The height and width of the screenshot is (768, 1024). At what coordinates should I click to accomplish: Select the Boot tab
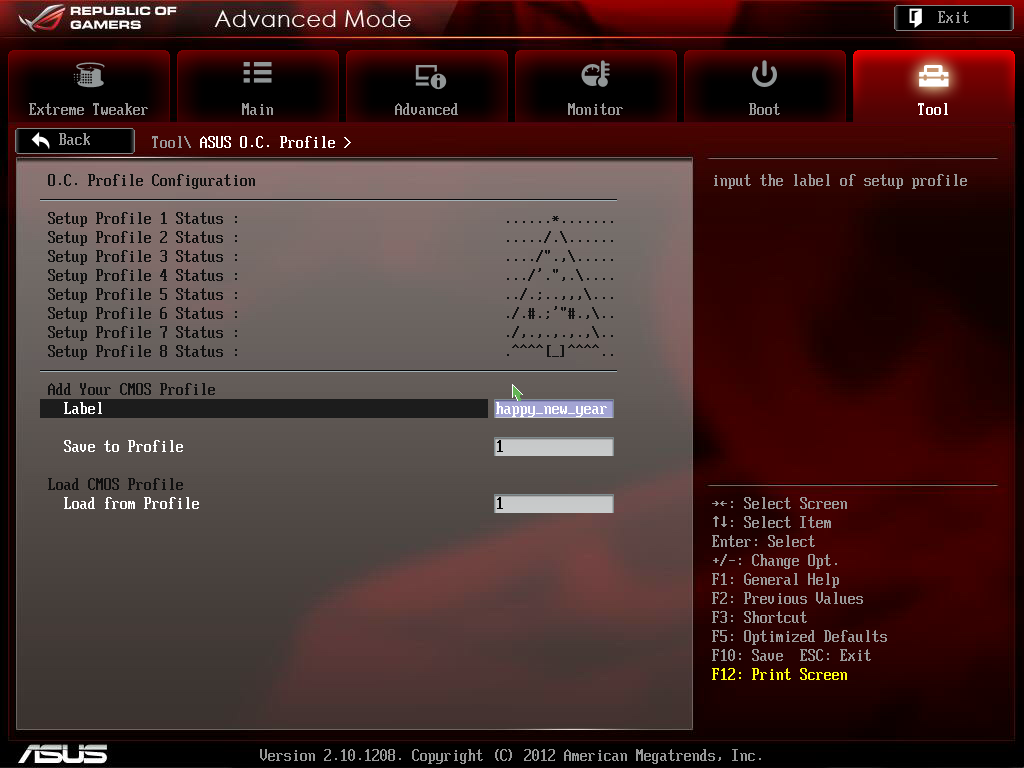pyautogui.click(x=765, y=86)
